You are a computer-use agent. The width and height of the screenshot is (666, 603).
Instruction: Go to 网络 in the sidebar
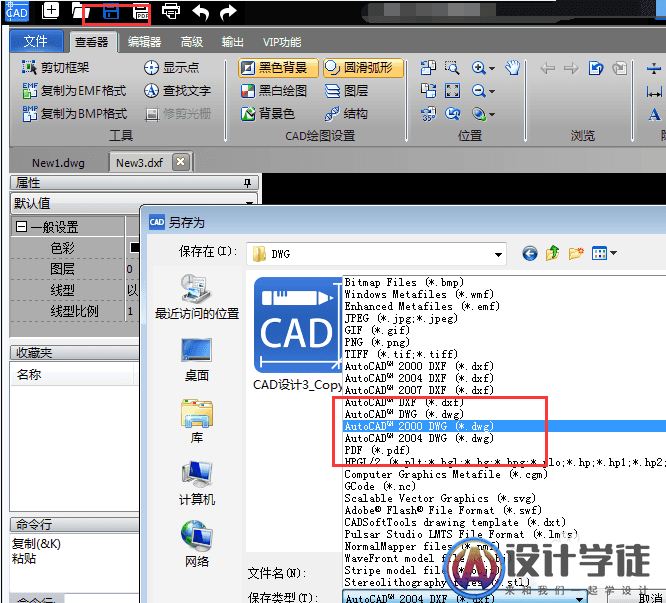click(x=197, y=545)
